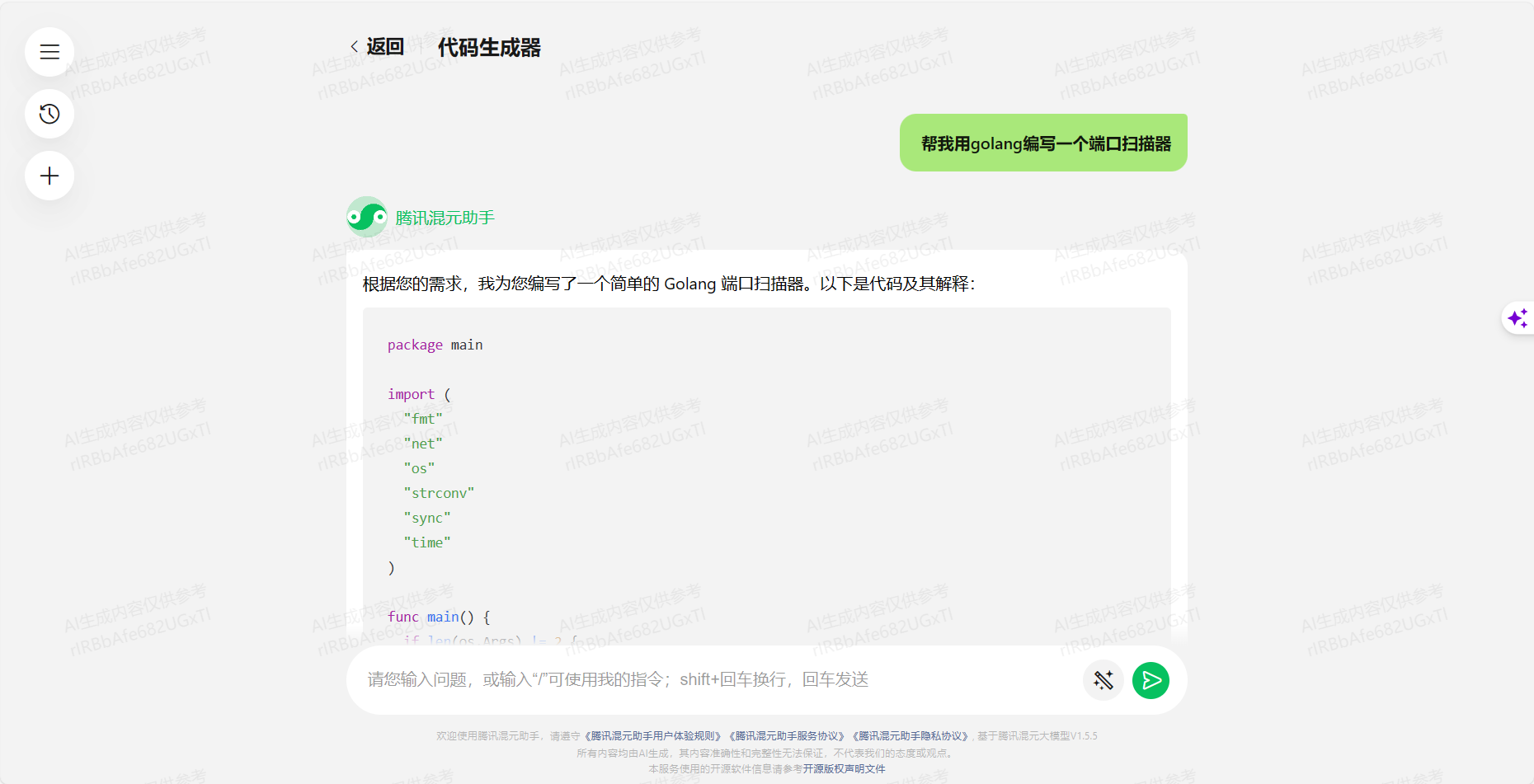Screen dimensions: 1534x784
Task: Click the "time" import line
Action: point(427,542)
